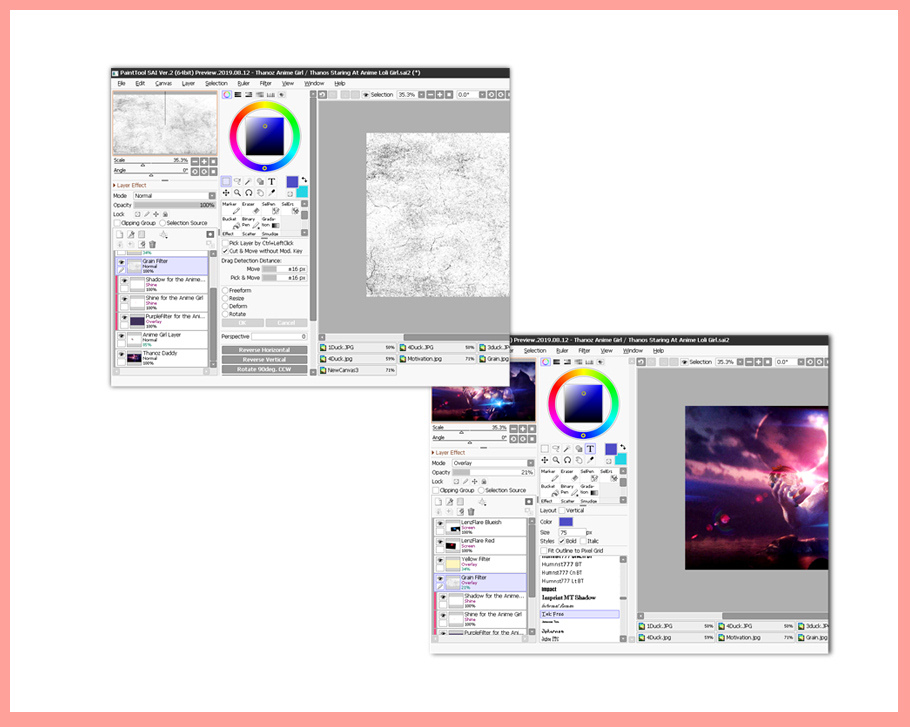910x727 pixels.
Task: Uncheck Cut & Move without Mod. Key
Action: point(225,251)
